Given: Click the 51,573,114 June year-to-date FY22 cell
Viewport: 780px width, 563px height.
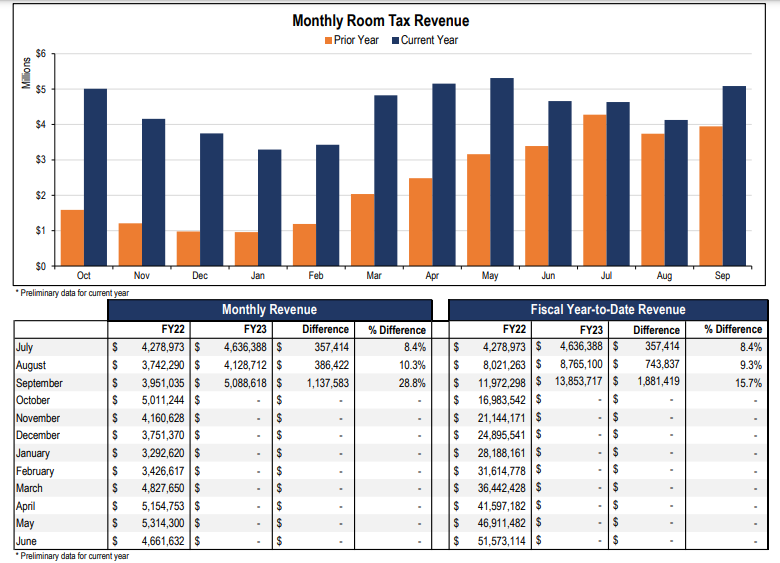Looking at the screenshot, I should (498, 541).
